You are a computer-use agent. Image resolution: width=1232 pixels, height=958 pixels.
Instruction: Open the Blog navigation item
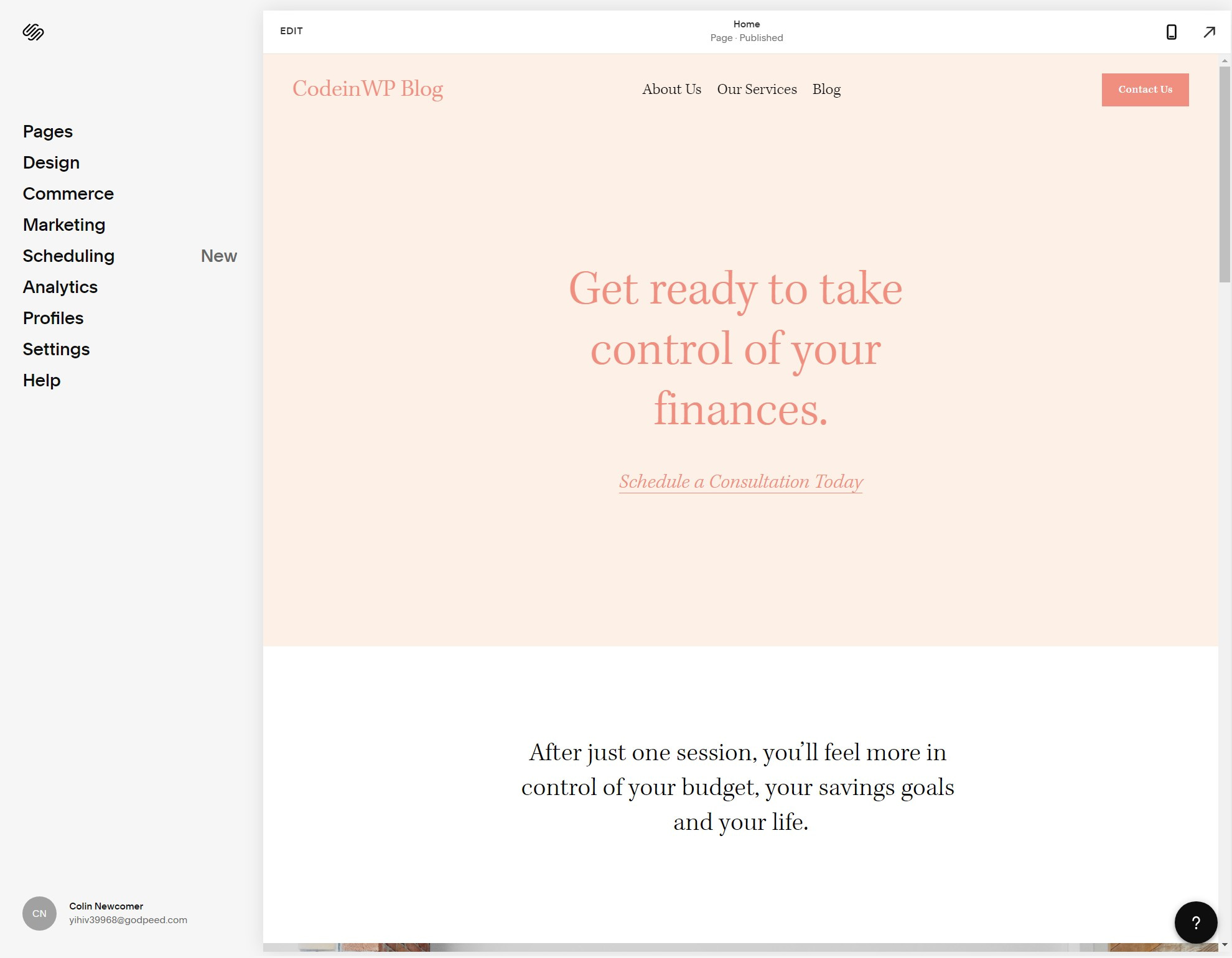click(x=826, y=89)
